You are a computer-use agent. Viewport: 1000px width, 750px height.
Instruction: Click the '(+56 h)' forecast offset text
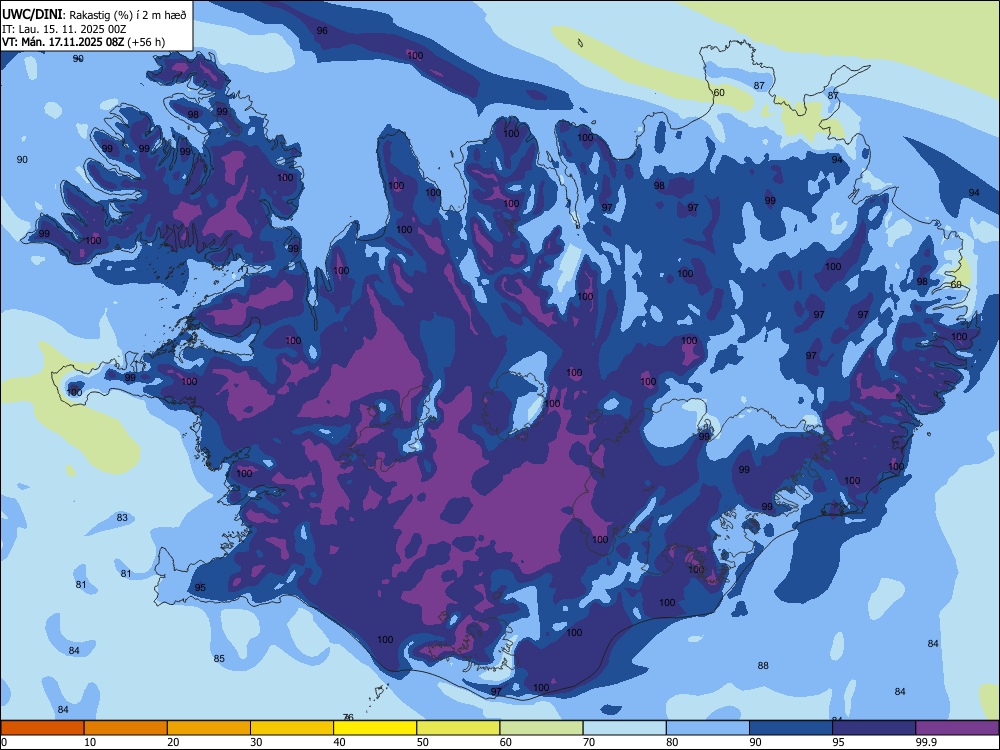[146, 42]
